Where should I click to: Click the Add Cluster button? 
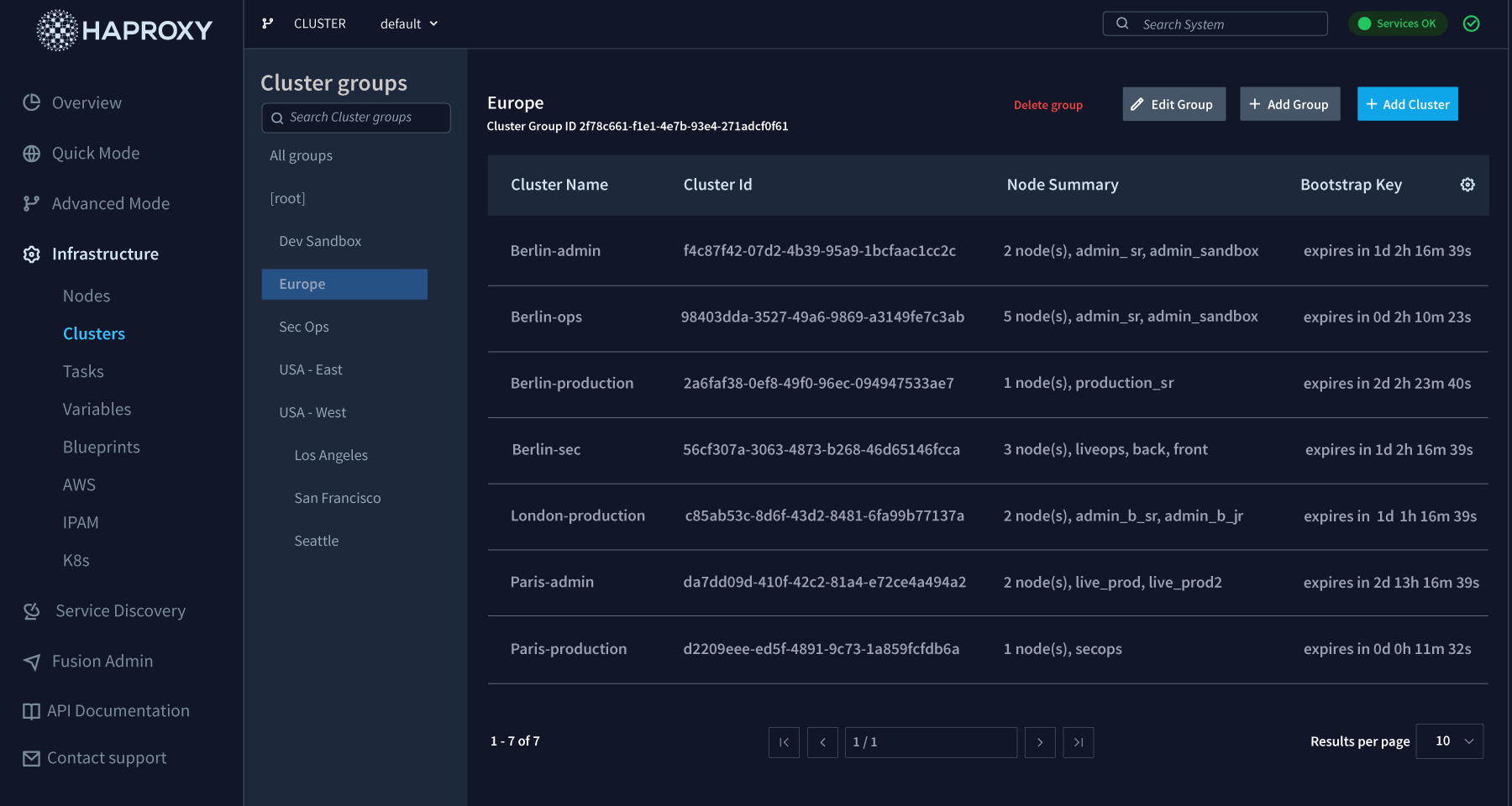point(1407,103)
